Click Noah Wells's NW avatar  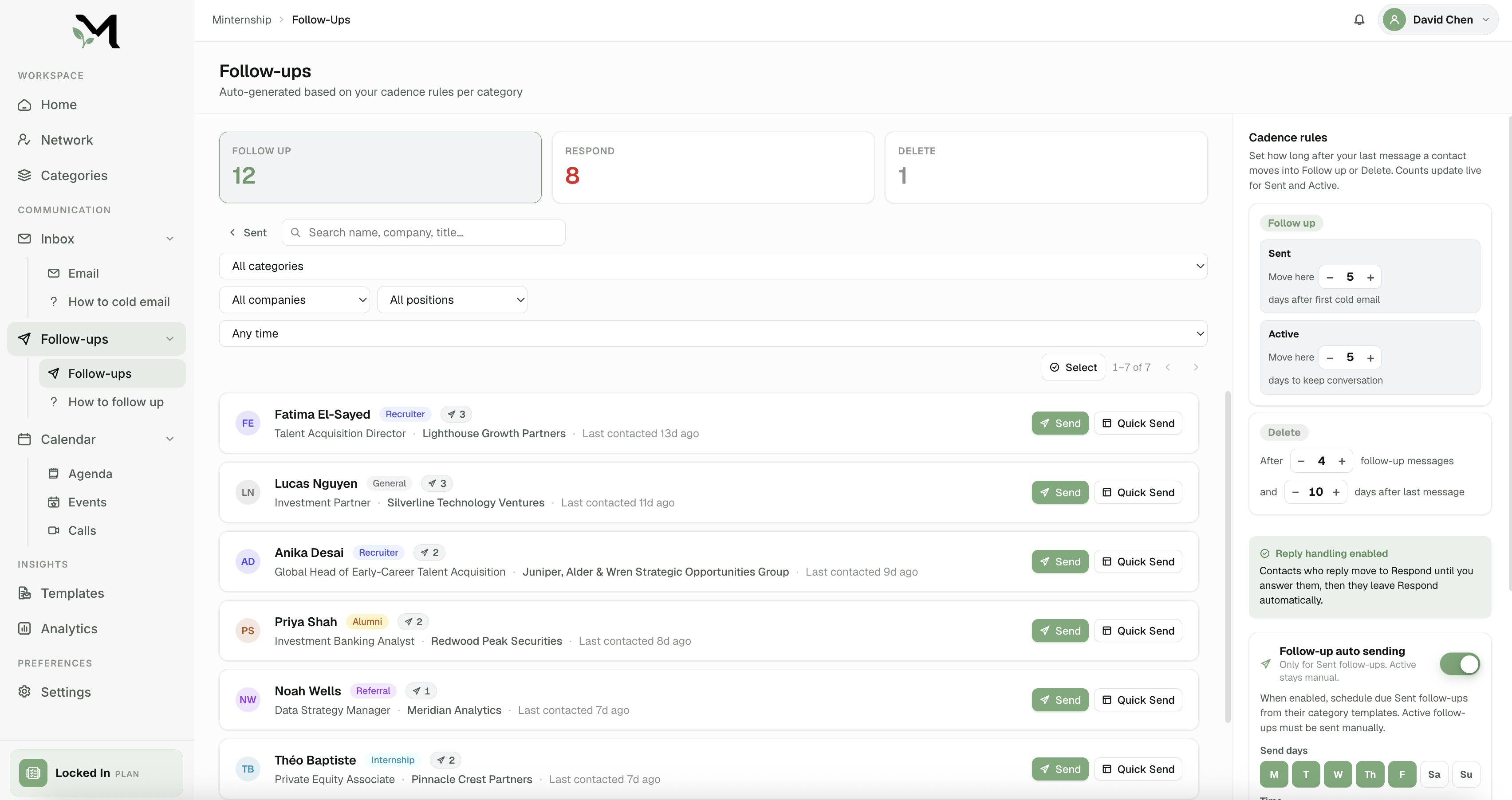click(248, 700)
